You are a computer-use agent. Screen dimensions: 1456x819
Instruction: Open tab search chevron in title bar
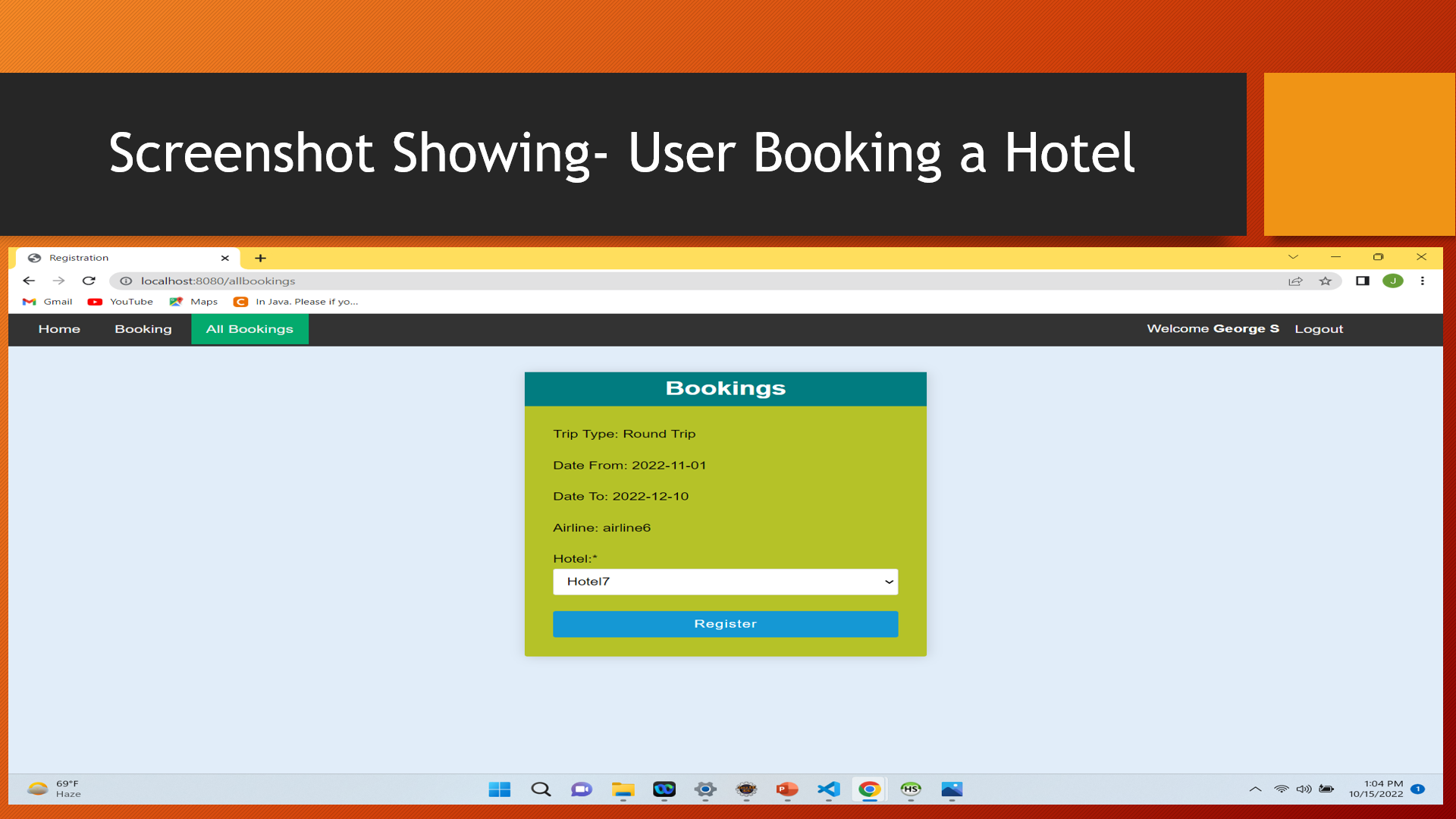tap(1293, 257)
